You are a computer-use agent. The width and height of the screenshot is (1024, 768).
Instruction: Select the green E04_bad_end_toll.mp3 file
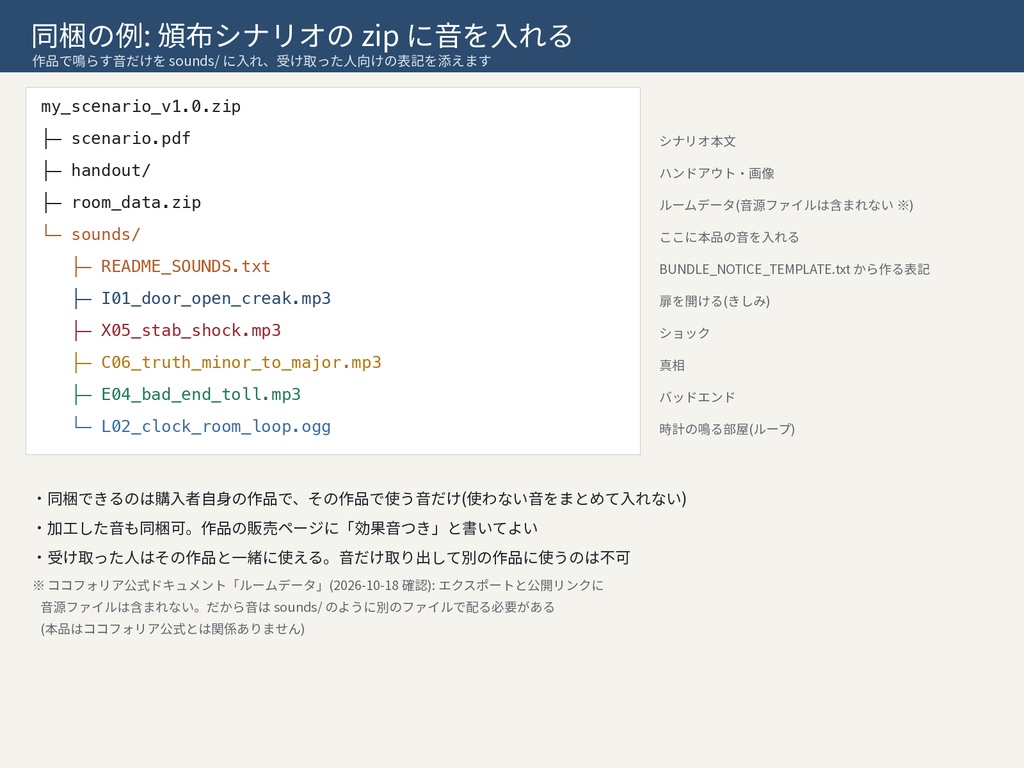pos(201,394)
